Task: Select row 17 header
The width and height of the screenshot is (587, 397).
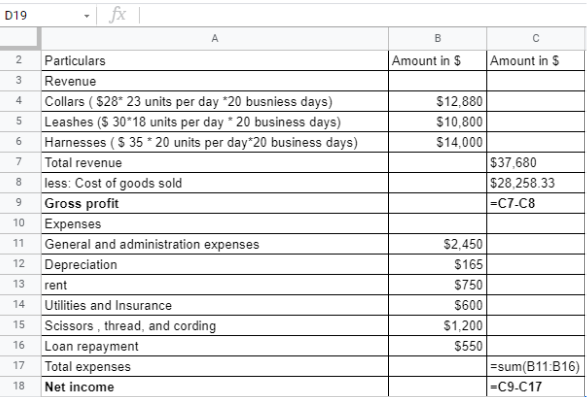Action: (x=19, y=366)
